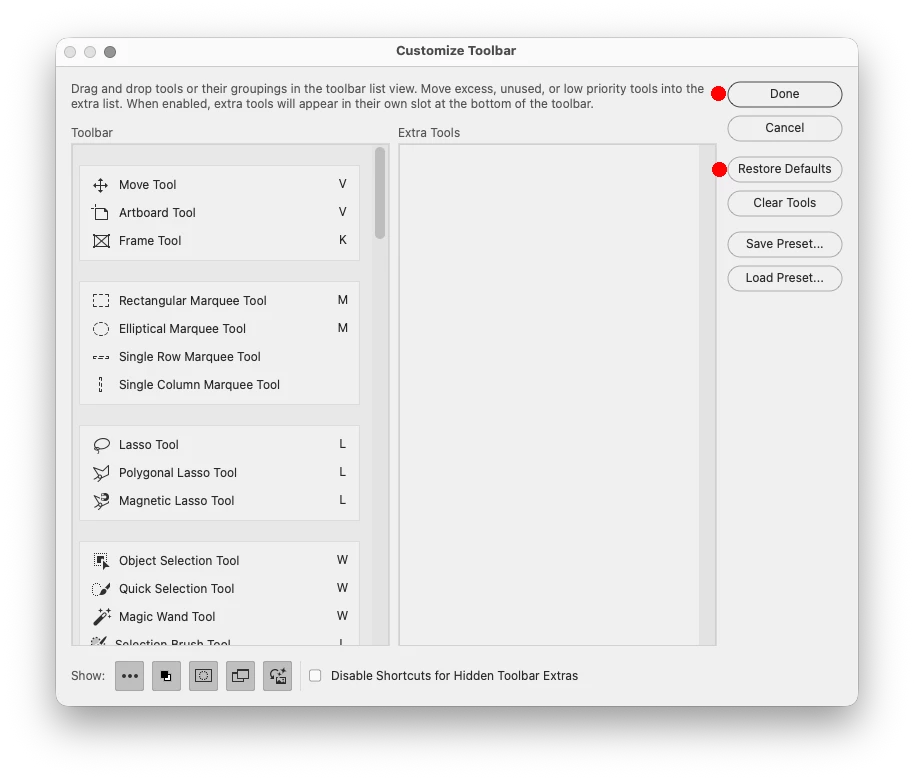Select the "Lasso Tool" label
This screenshot has width=914, height=780.
149,445
